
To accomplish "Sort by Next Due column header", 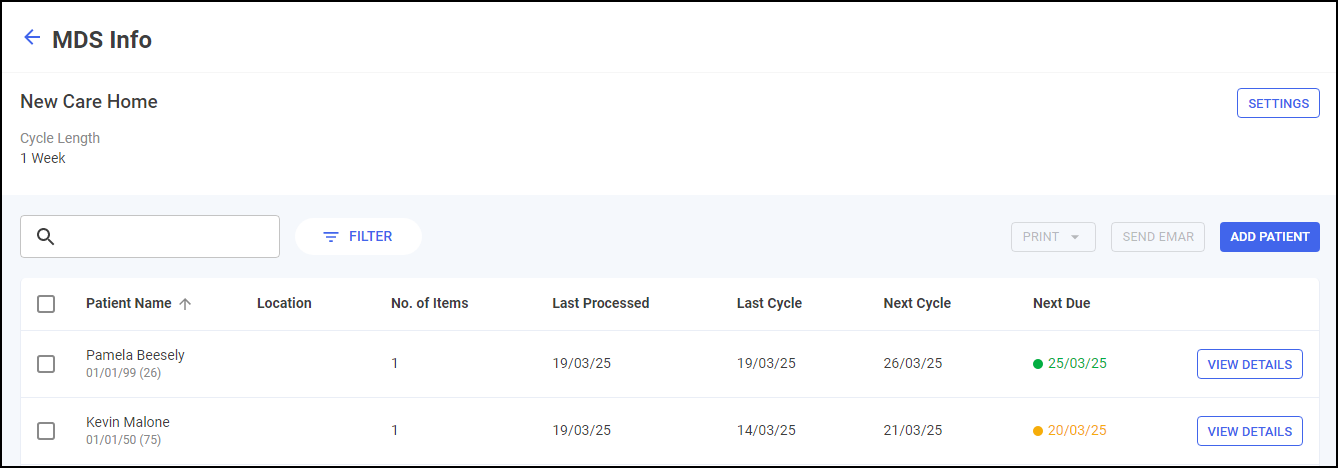I will [x=1061, y=303].
